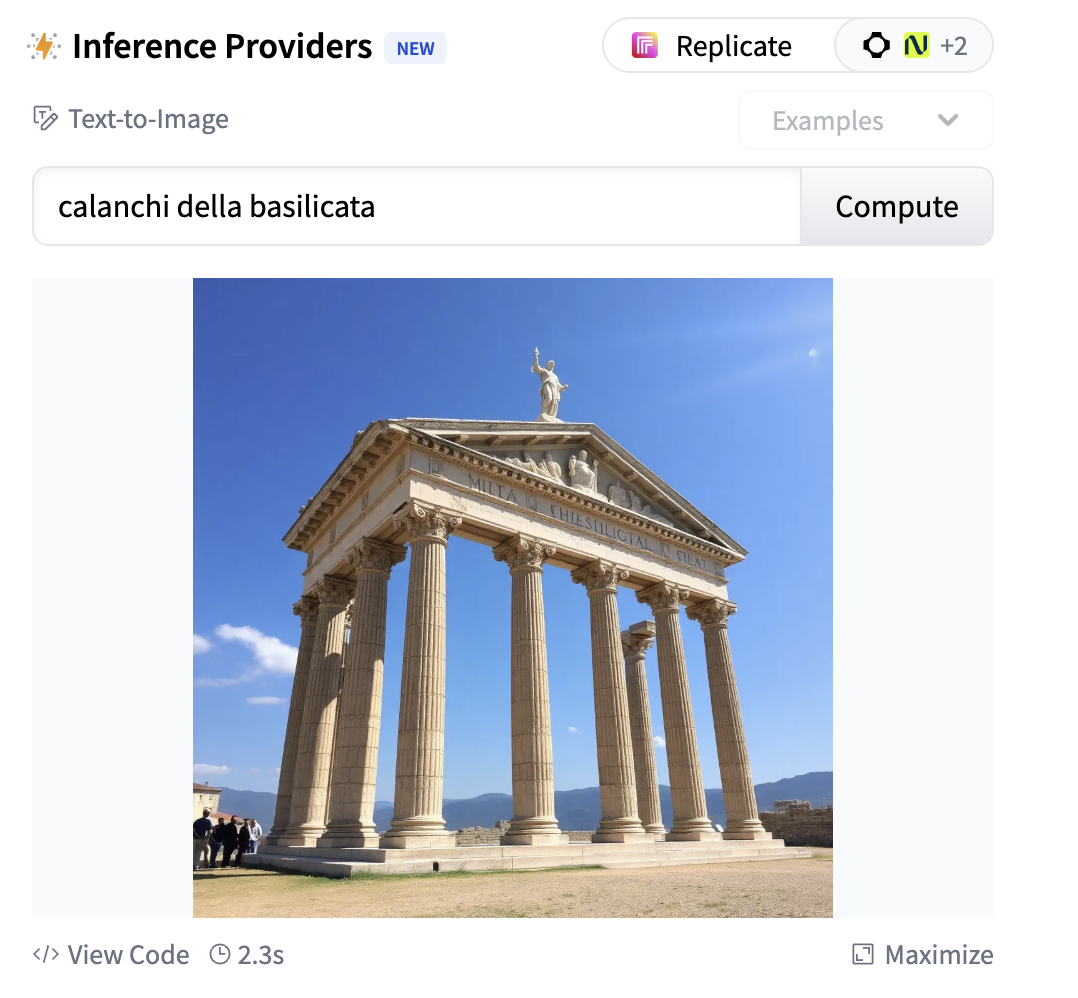Viewport: 1078px width, 998px height.
Task: Click the Text-to-Image pencil icon
Action: click(x=45, y=119)
